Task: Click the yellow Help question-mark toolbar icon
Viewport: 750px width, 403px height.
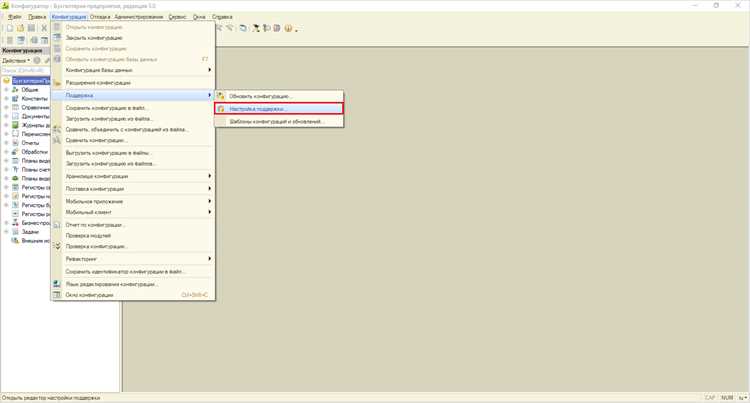Action: tap(288, 28)
